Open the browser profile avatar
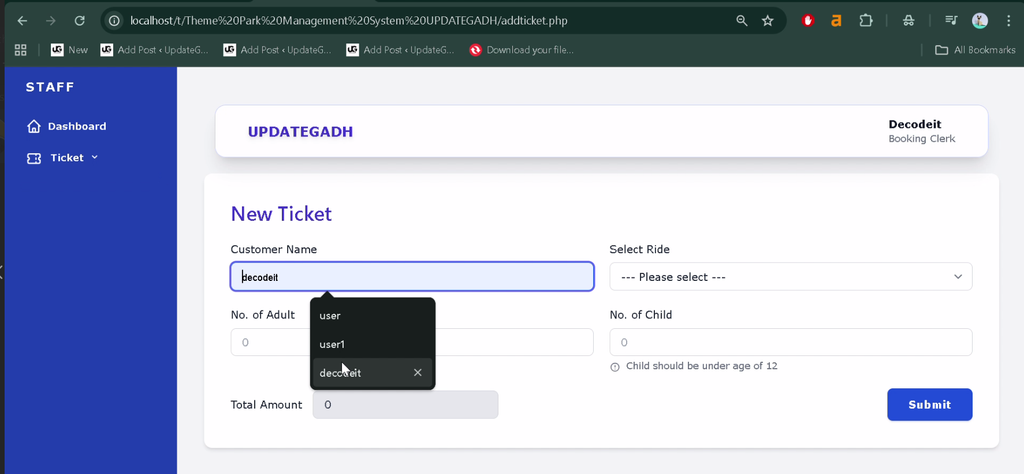 pyautogui.click(x=980, y=21)
